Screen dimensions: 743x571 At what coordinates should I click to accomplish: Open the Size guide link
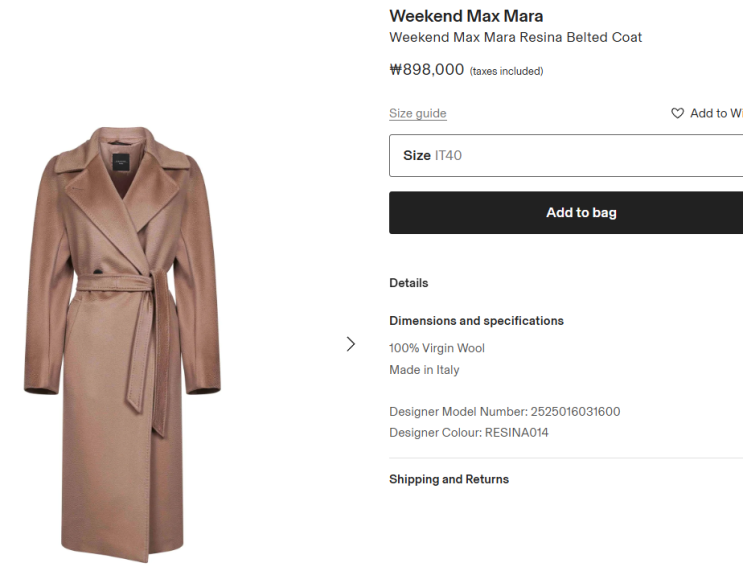[x=417, y=114]
